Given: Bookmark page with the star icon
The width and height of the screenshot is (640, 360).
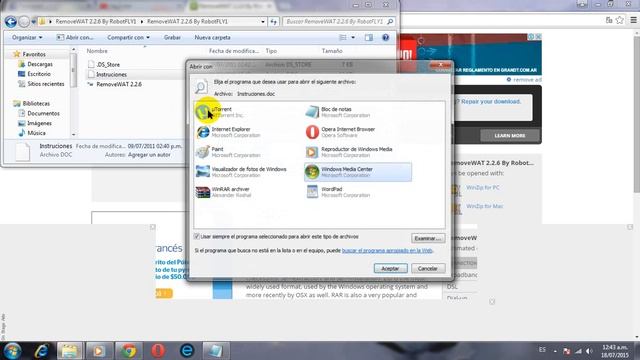Looking at the screenshot, I should click(x=620, y=20).
